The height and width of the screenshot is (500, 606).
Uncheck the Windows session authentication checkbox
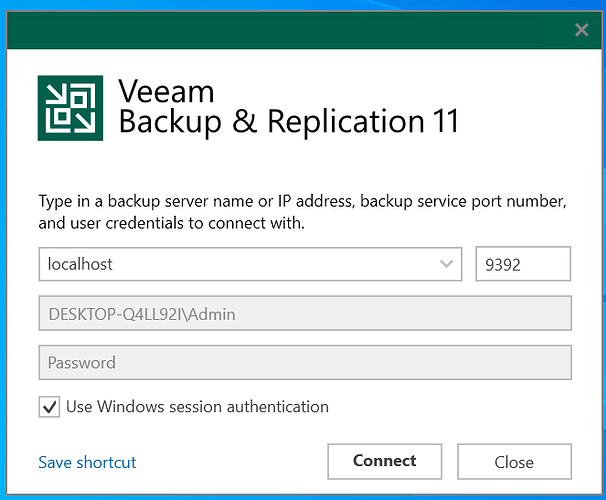(x=48, y=407)
